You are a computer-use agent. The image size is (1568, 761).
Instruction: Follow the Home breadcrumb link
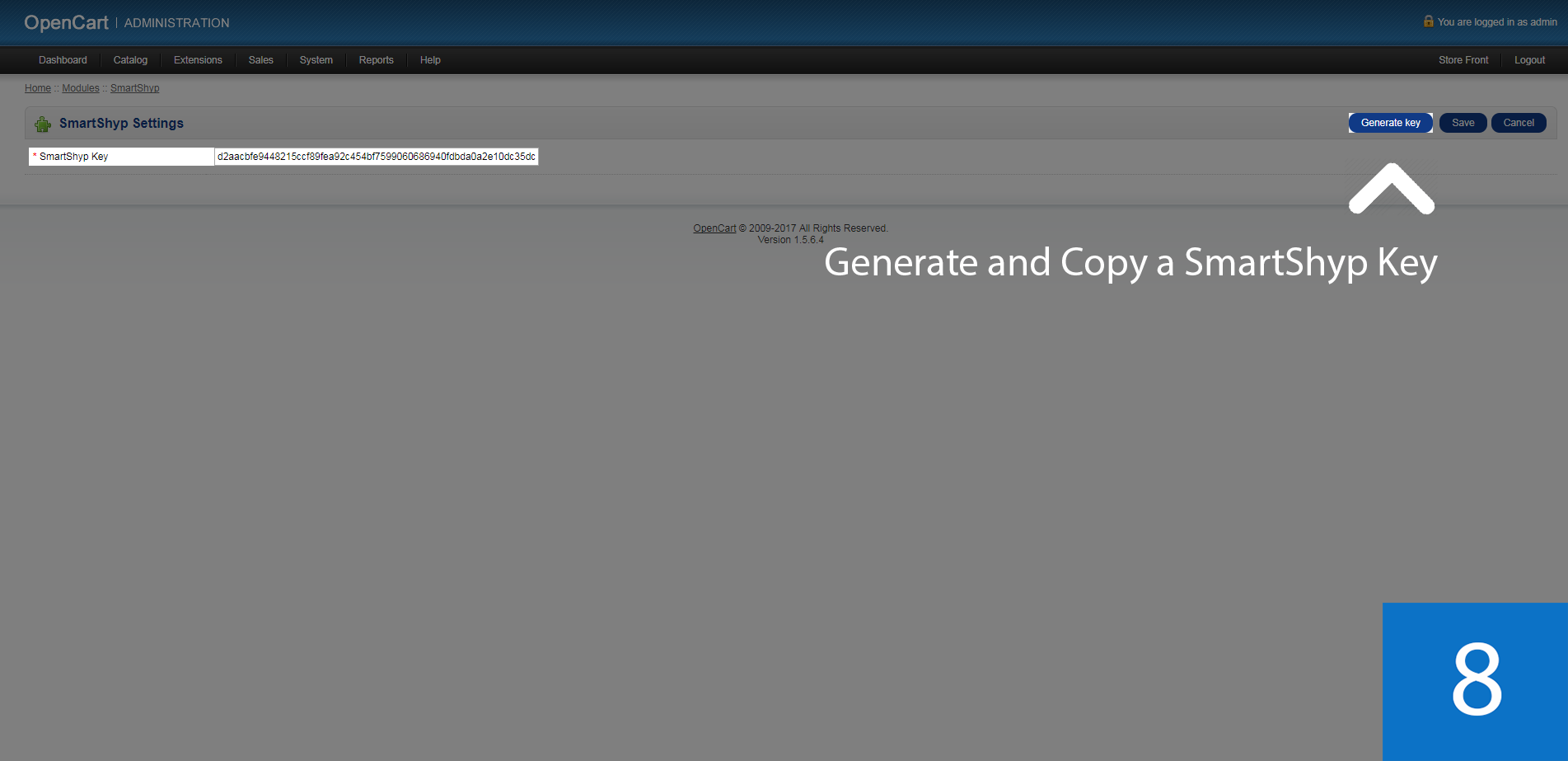tap(38, 88)
